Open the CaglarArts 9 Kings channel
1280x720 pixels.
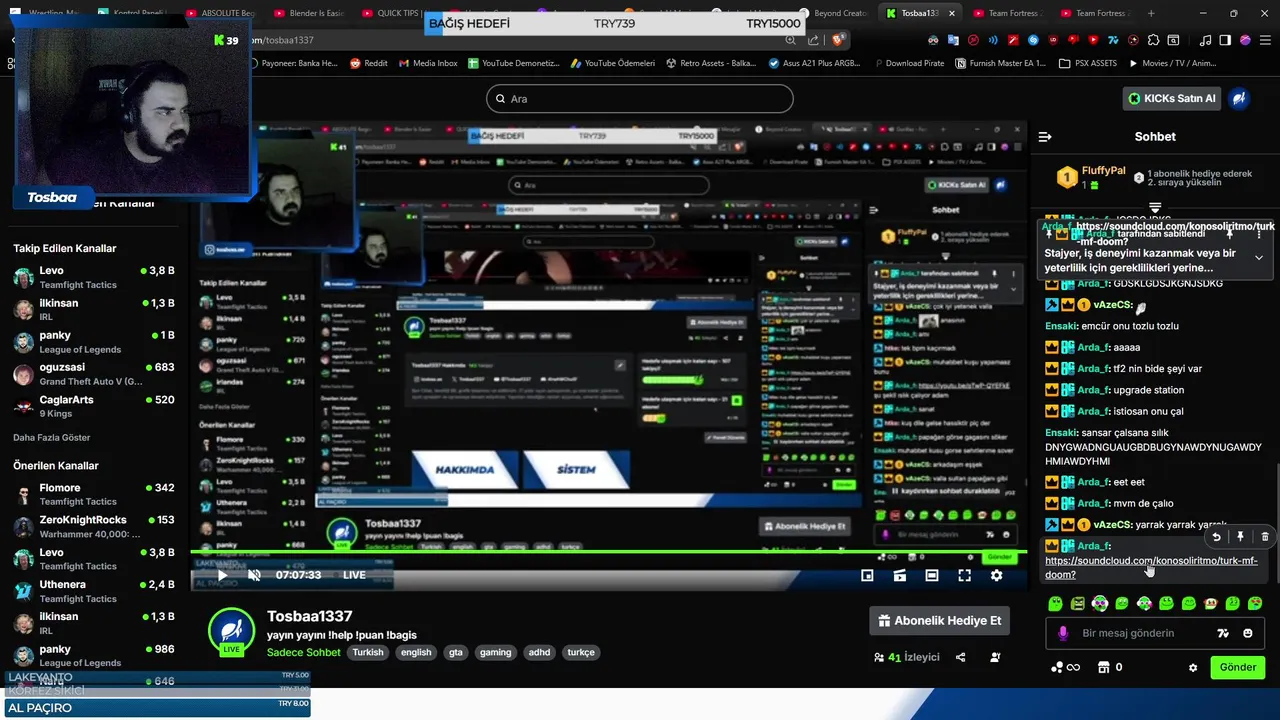tap(94, 406)
